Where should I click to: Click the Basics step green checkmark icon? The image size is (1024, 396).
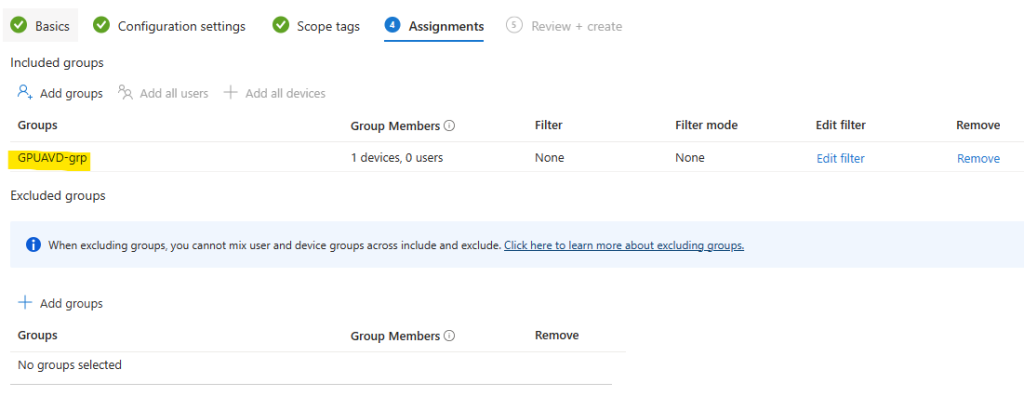tap(19, 25)
